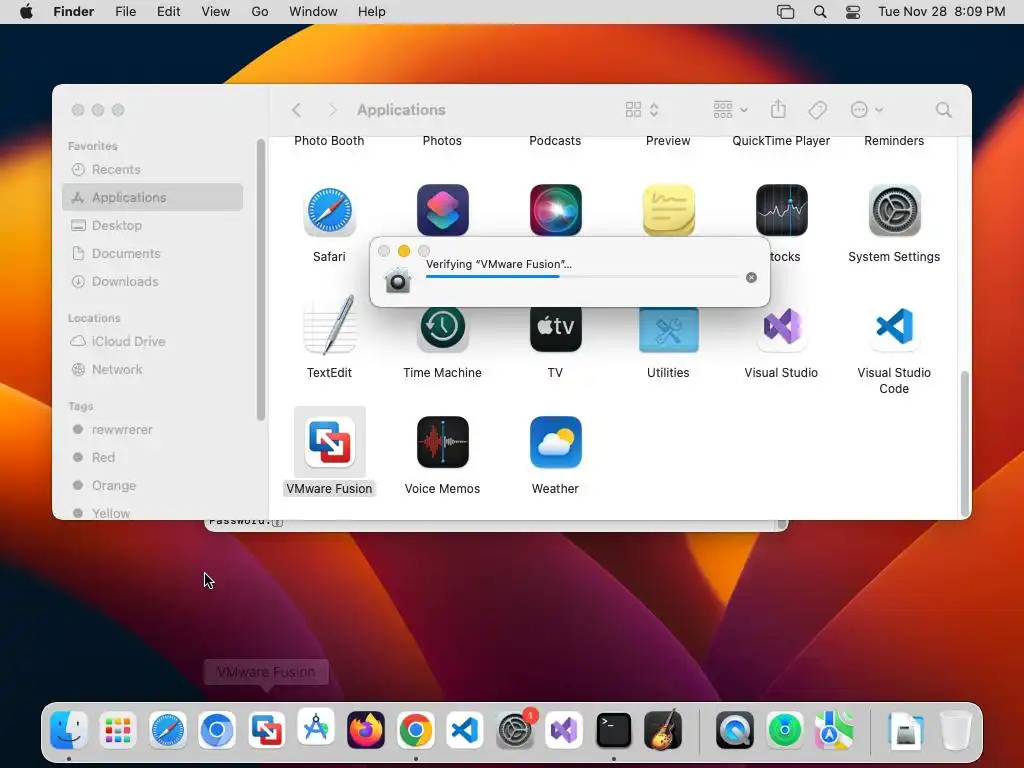
Task: Open Documents from the Finder sidebar
Action: pos(153,253)
